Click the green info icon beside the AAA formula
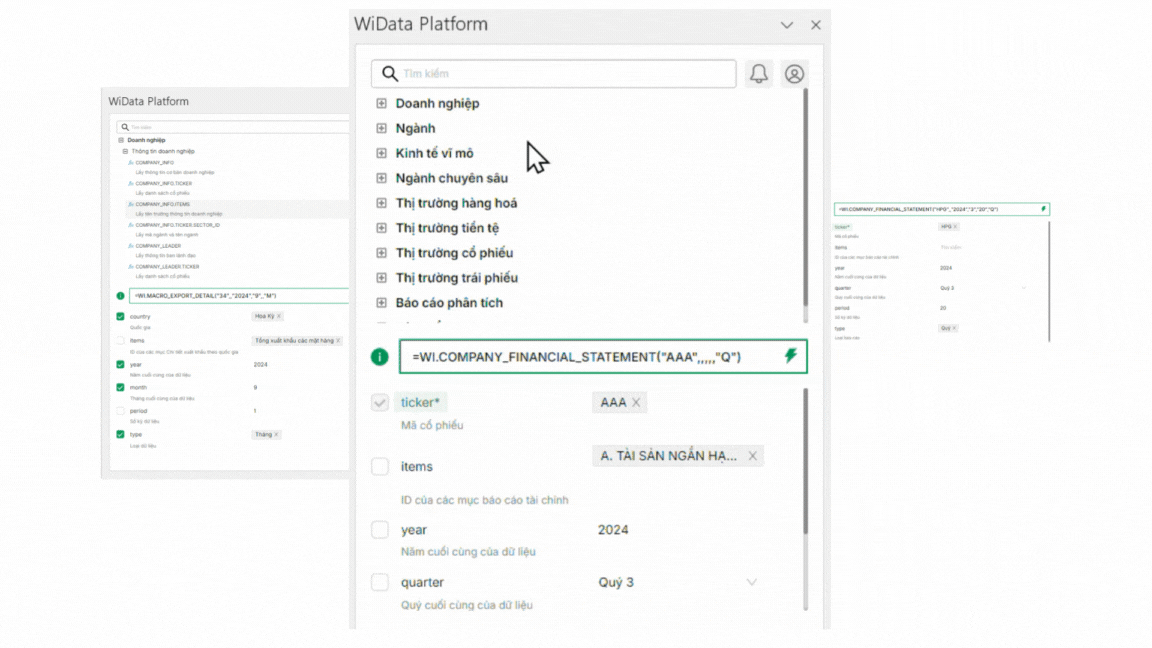The width and height of the screenshot is (1152, 648). [x=379, y=357]
